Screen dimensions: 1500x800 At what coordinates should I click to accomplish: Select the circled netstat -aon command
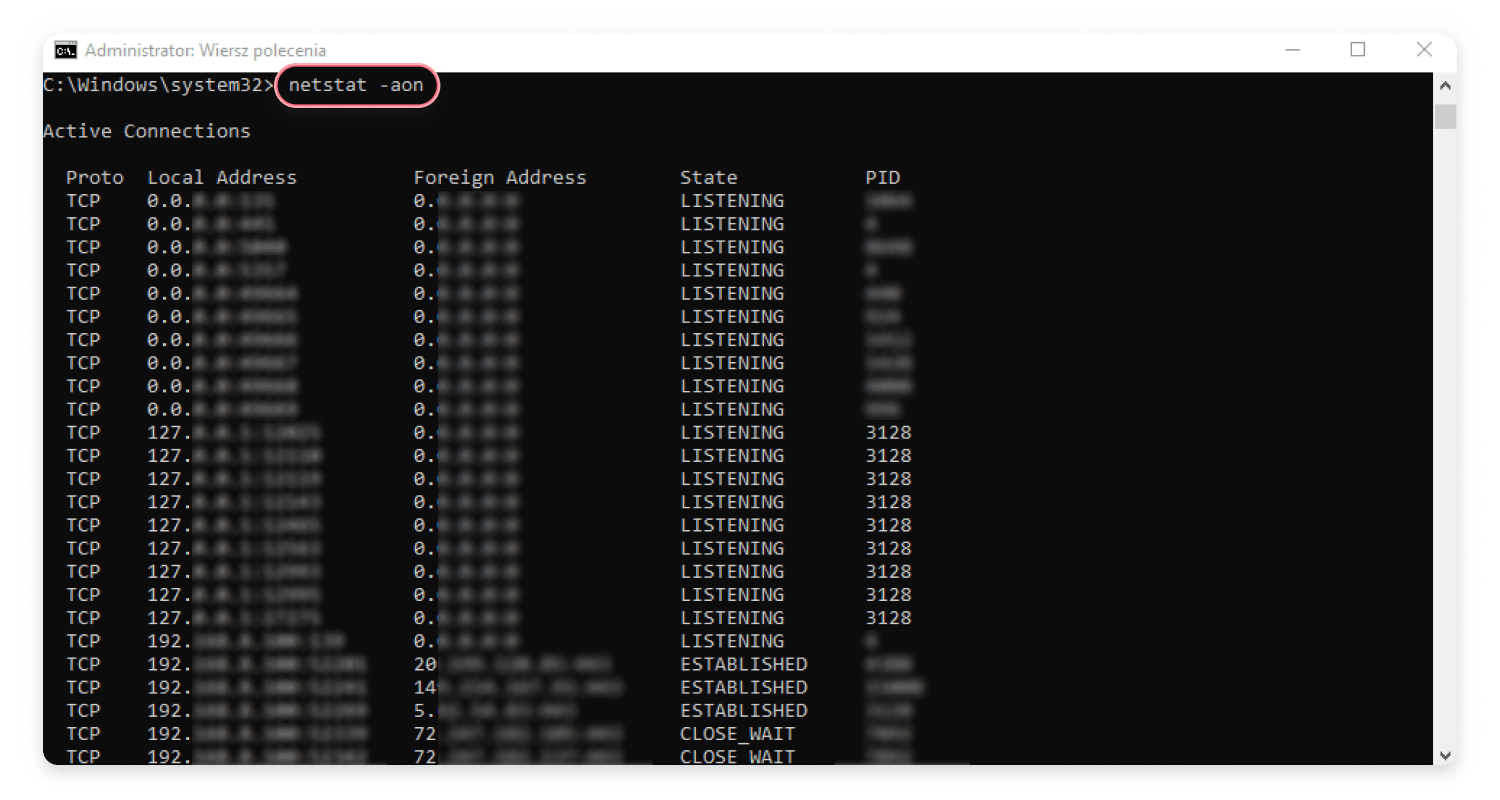coord(356,86)
